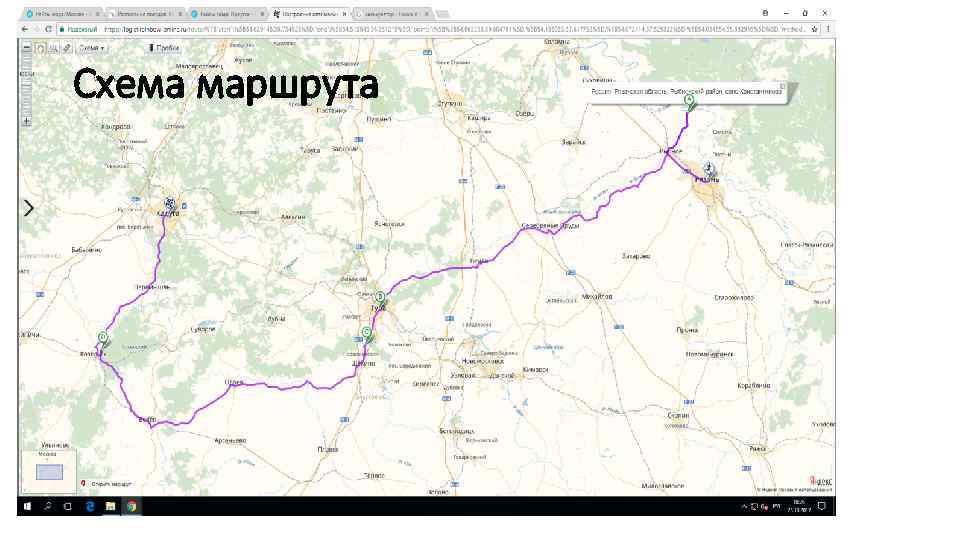Click the Арсеньево town label

click(230, 440)
